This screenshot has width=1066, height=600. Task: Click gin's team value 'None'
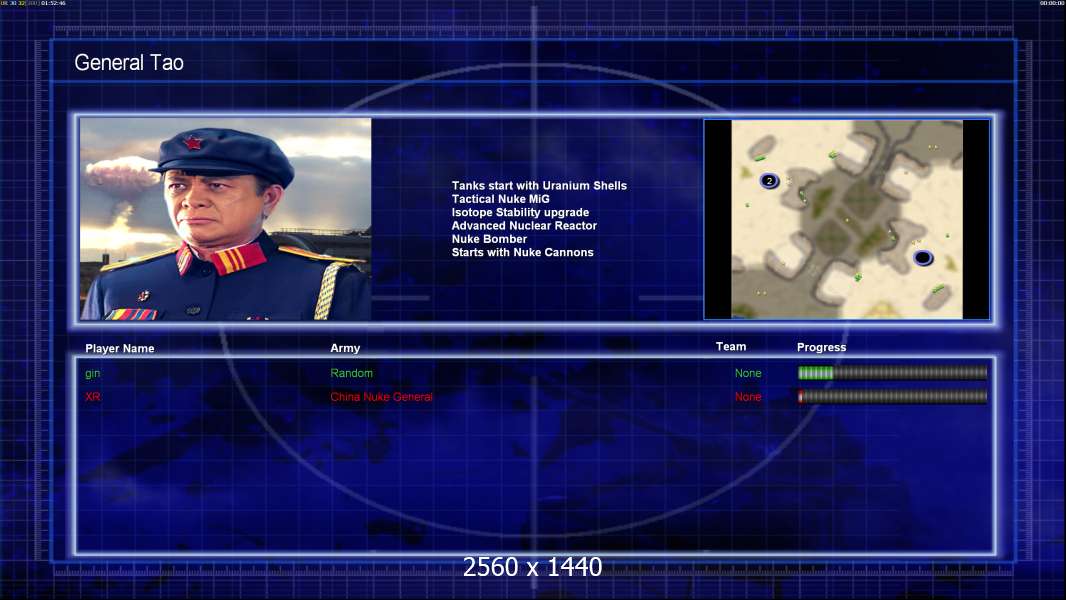pos(748,373)
